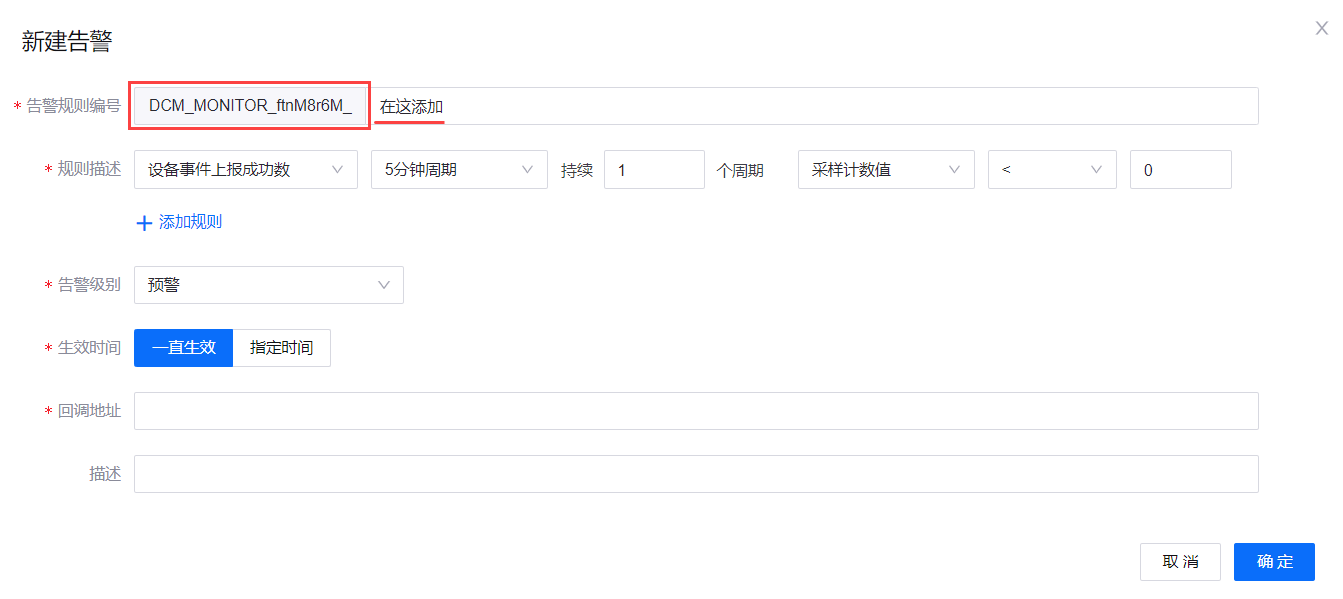Expand the 告警级别 dropdown showing 预警
The width and height of the screenshot is (1343, 599).
(x=268, y=285)
